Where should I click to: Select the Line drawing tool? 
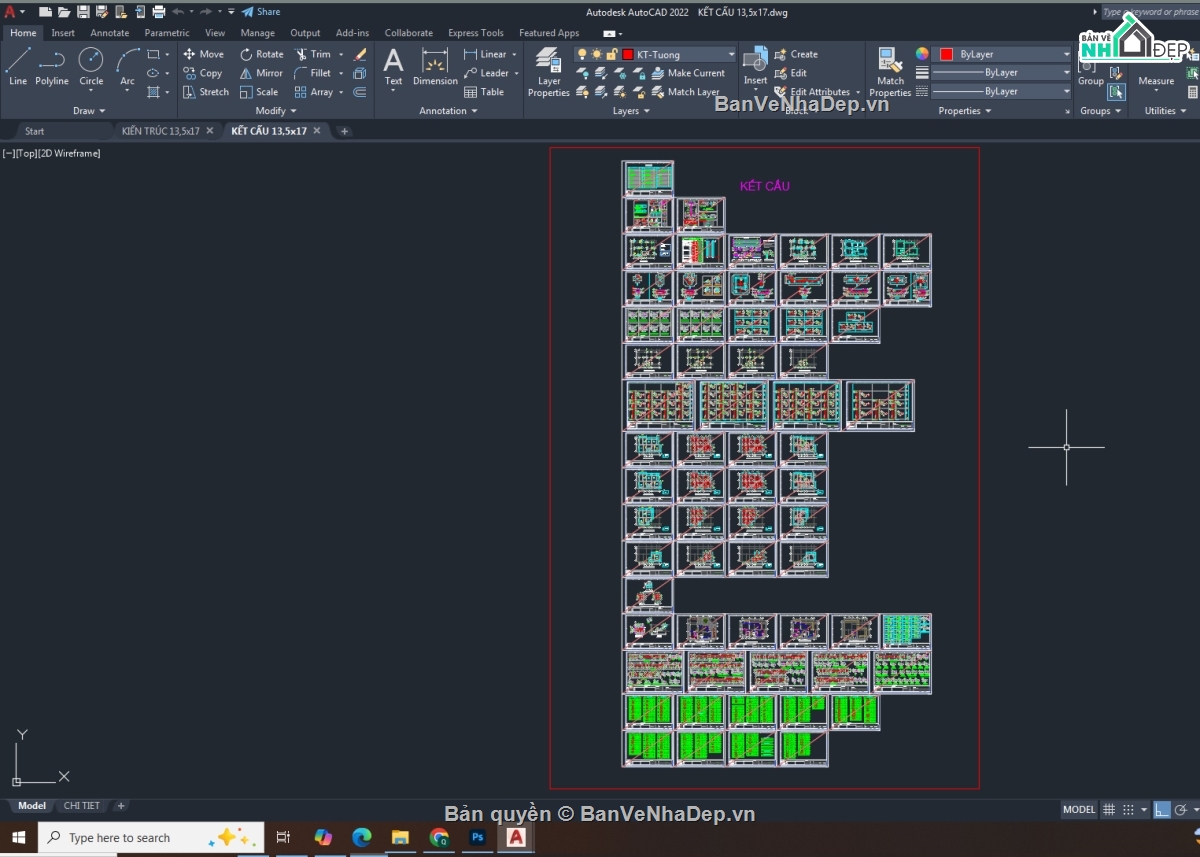point(18,66)
